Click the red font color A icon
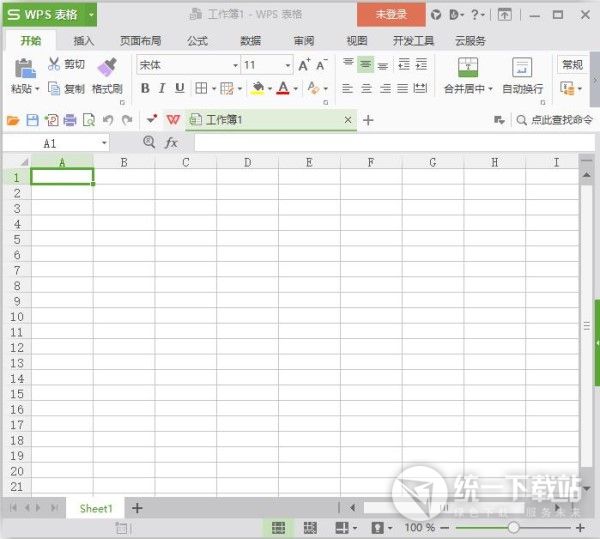Screen dimensions: 600x539 [x=283, y=88]
